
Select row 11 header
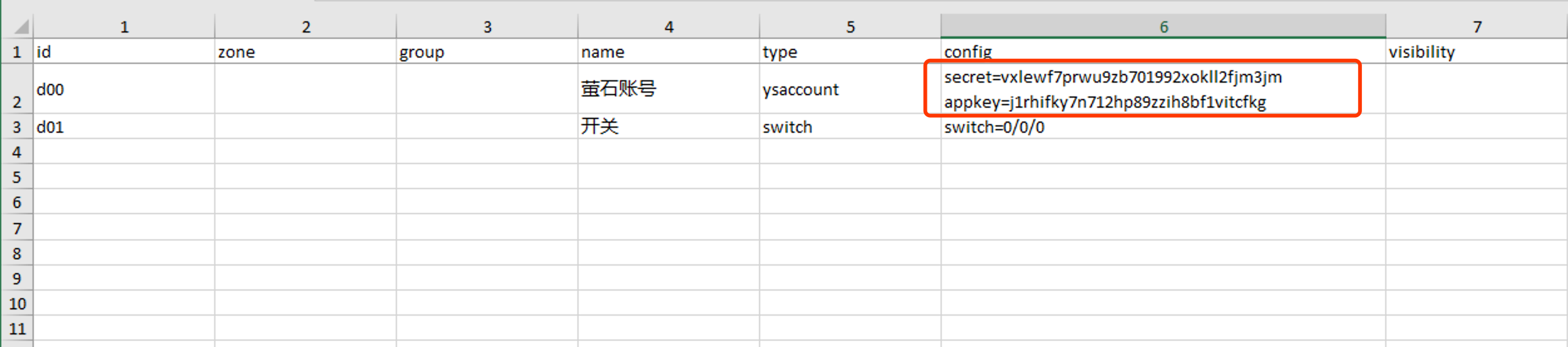17,328
